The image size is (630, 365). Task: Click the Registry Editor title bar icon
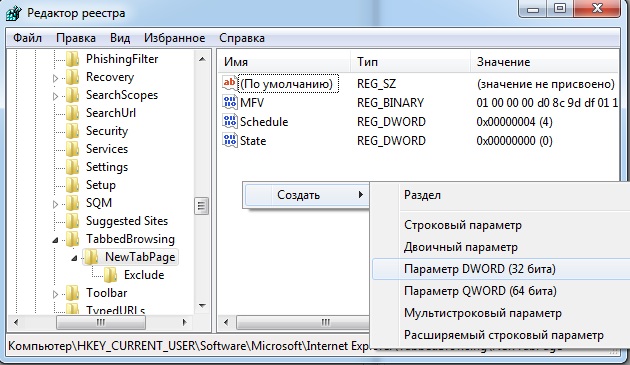pyautogui.click(x=13, y=13)
